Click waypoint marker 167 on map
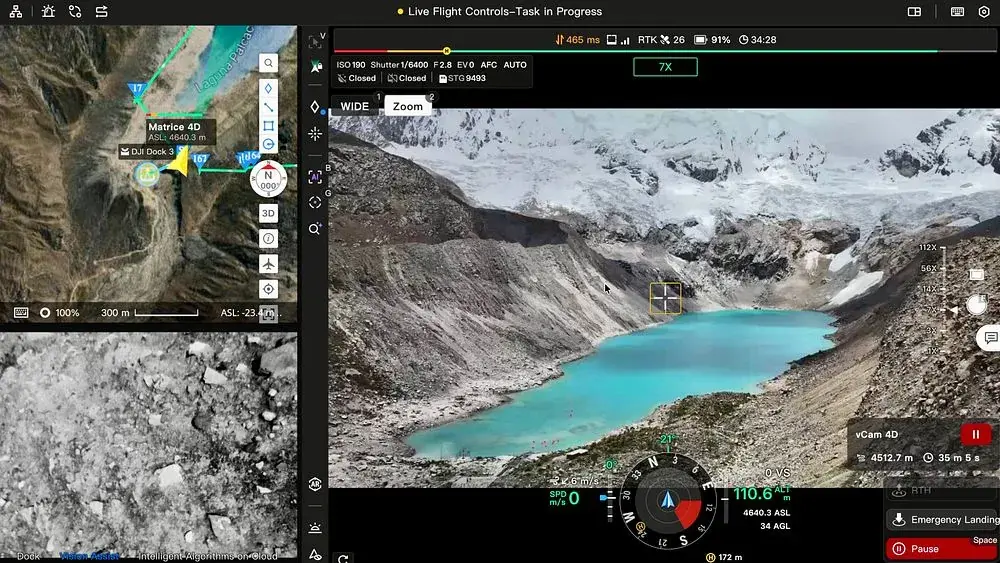Screen dimensions: 1000x563 (x=200, y=161)
